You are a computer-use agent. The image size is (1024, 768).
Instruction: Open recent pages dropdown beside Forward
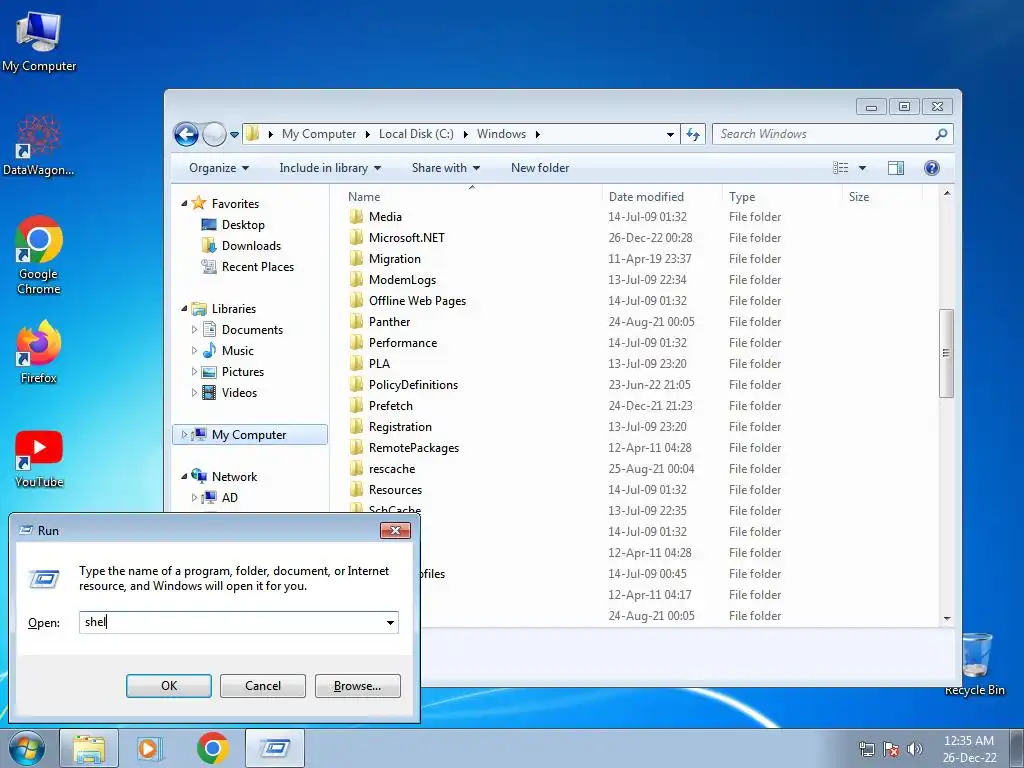234,135
